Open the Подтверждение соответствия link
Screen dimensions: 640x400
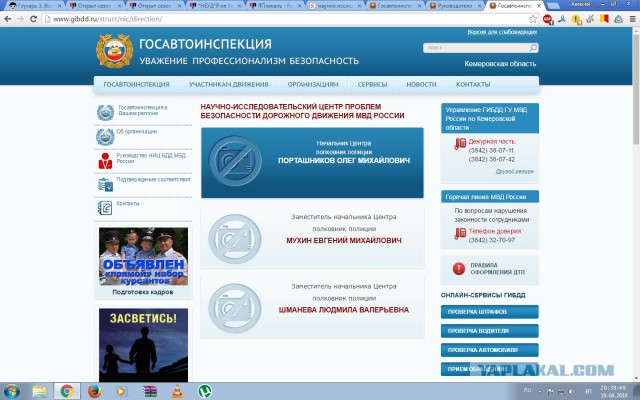click(x=153, y=179)
